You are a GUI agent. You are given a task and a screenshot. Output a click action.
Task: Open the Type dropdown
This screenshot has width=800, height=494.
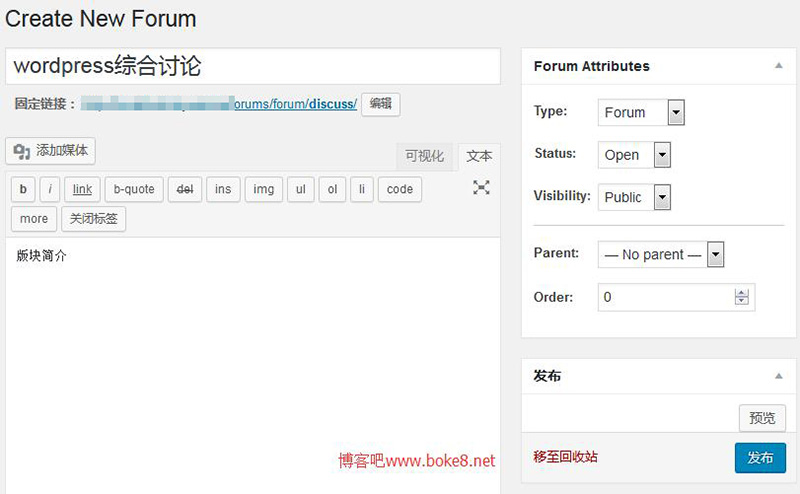point(641,112)
